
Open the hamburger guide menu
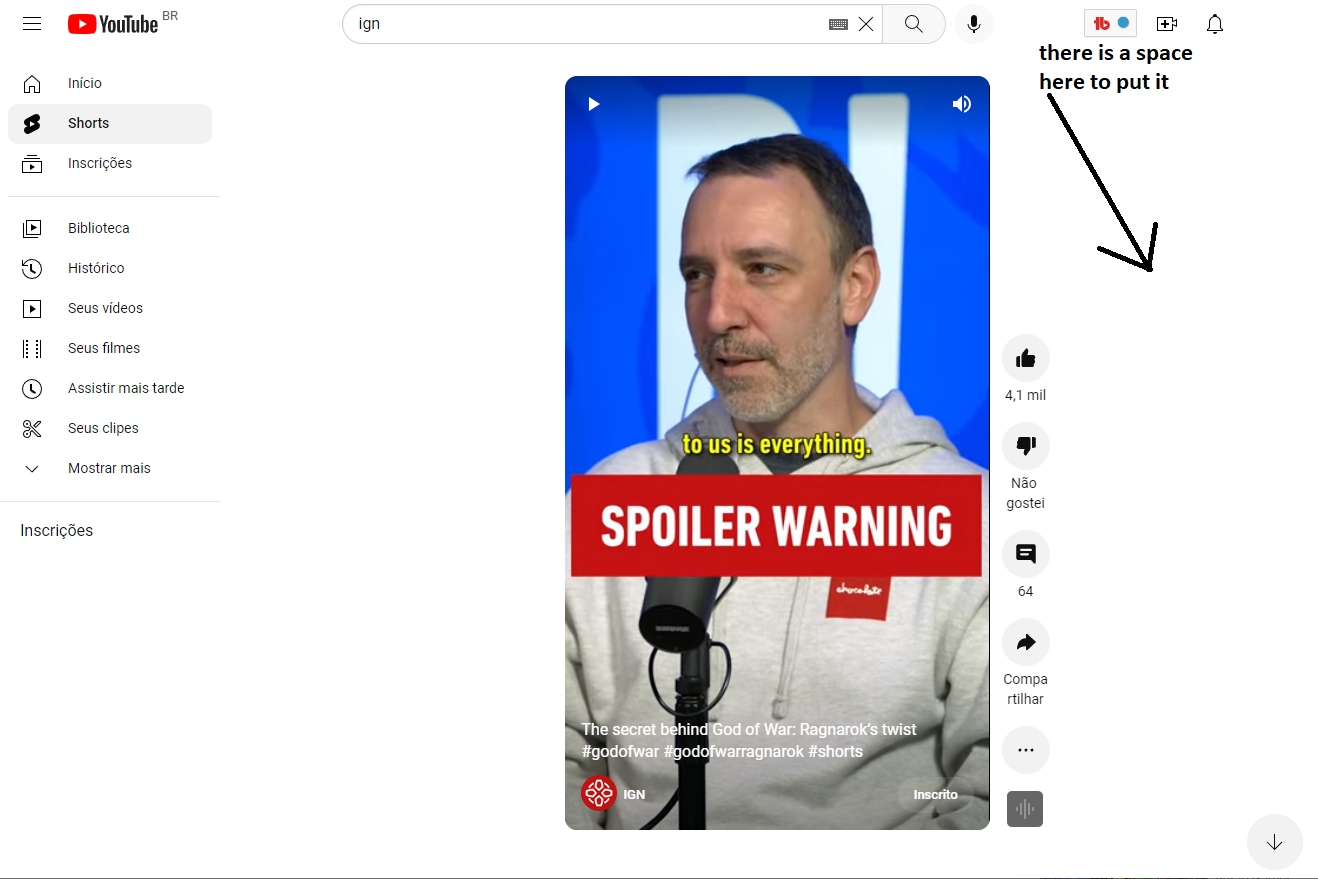[32, 23]
